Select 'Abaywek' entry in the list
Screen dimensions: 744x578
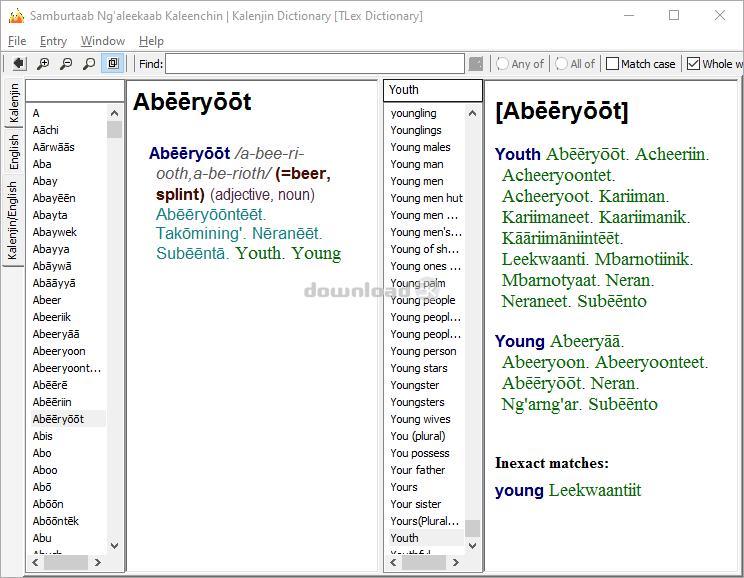click(x=55, y=232)
